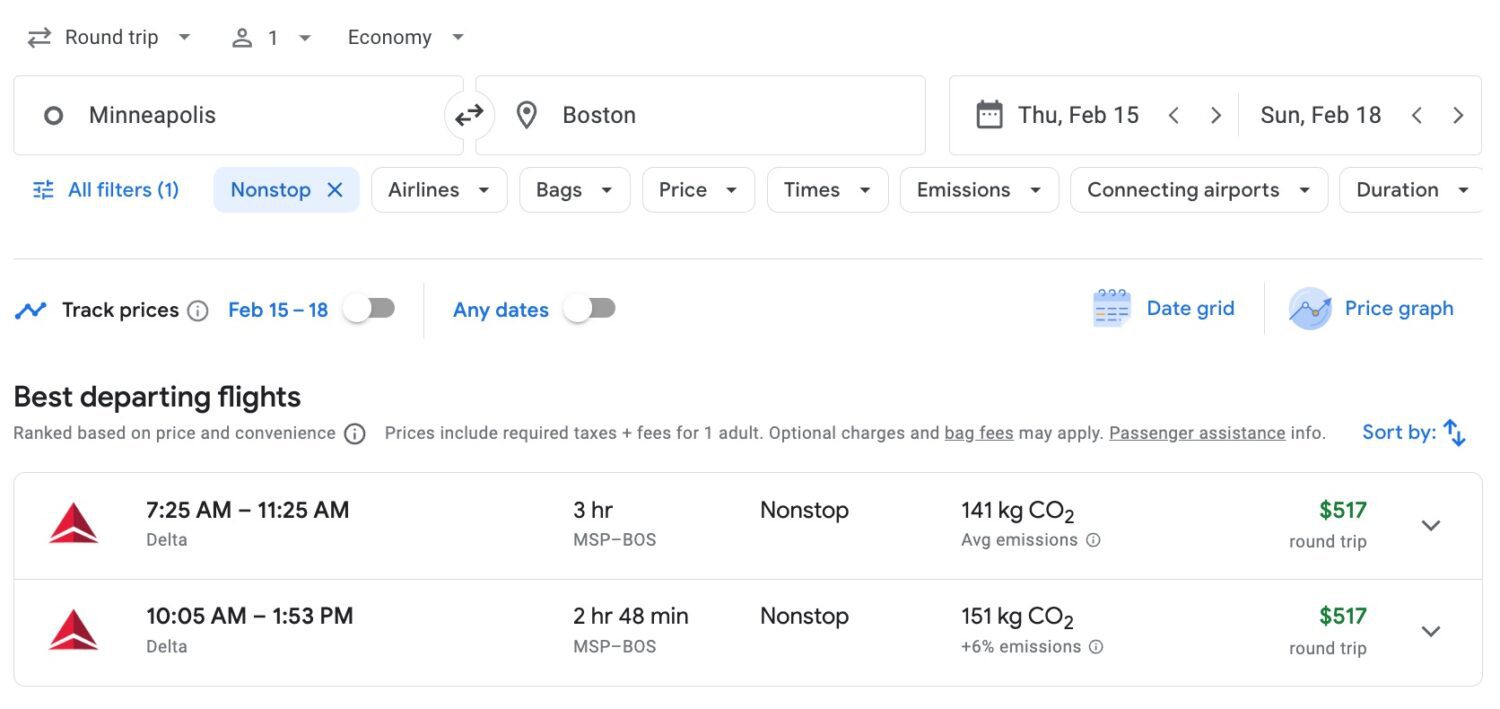Click the swap origin and destination icon
This screenshot has height=709, width=1500.
469,115
